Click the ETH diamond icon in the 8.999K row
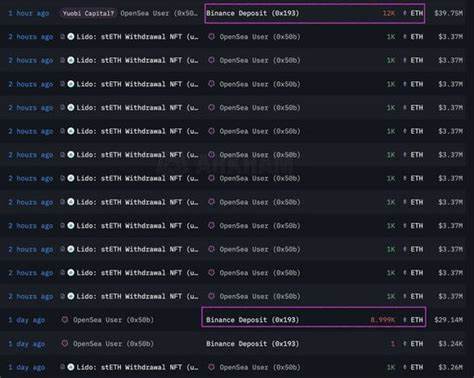This screenshot has width=474, height=378. [405, 320]
